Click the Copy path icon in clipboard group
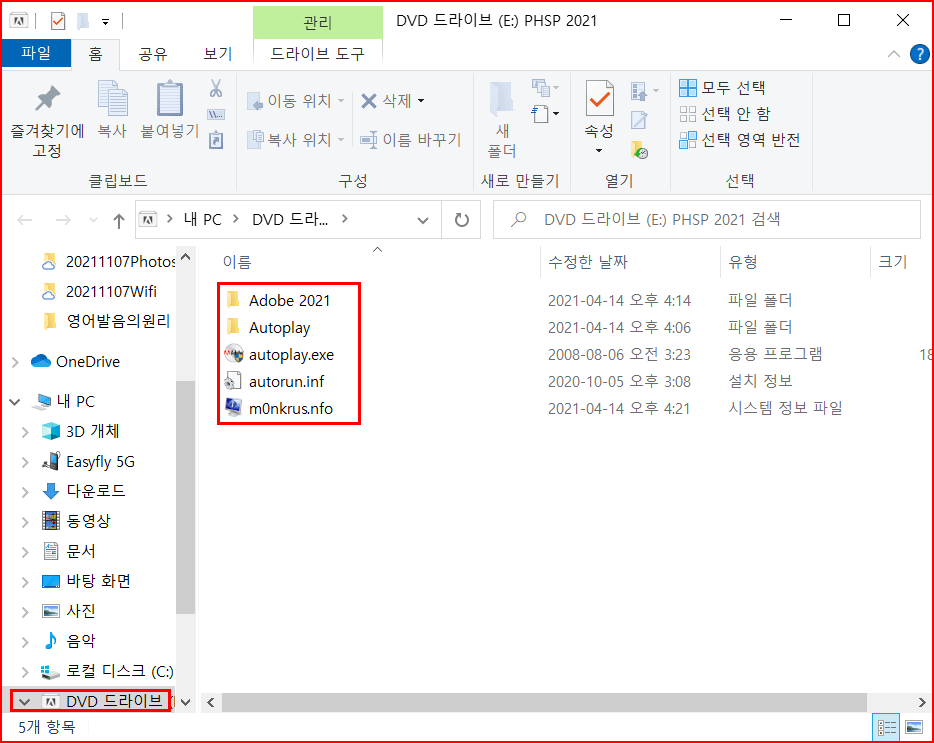 216,114
